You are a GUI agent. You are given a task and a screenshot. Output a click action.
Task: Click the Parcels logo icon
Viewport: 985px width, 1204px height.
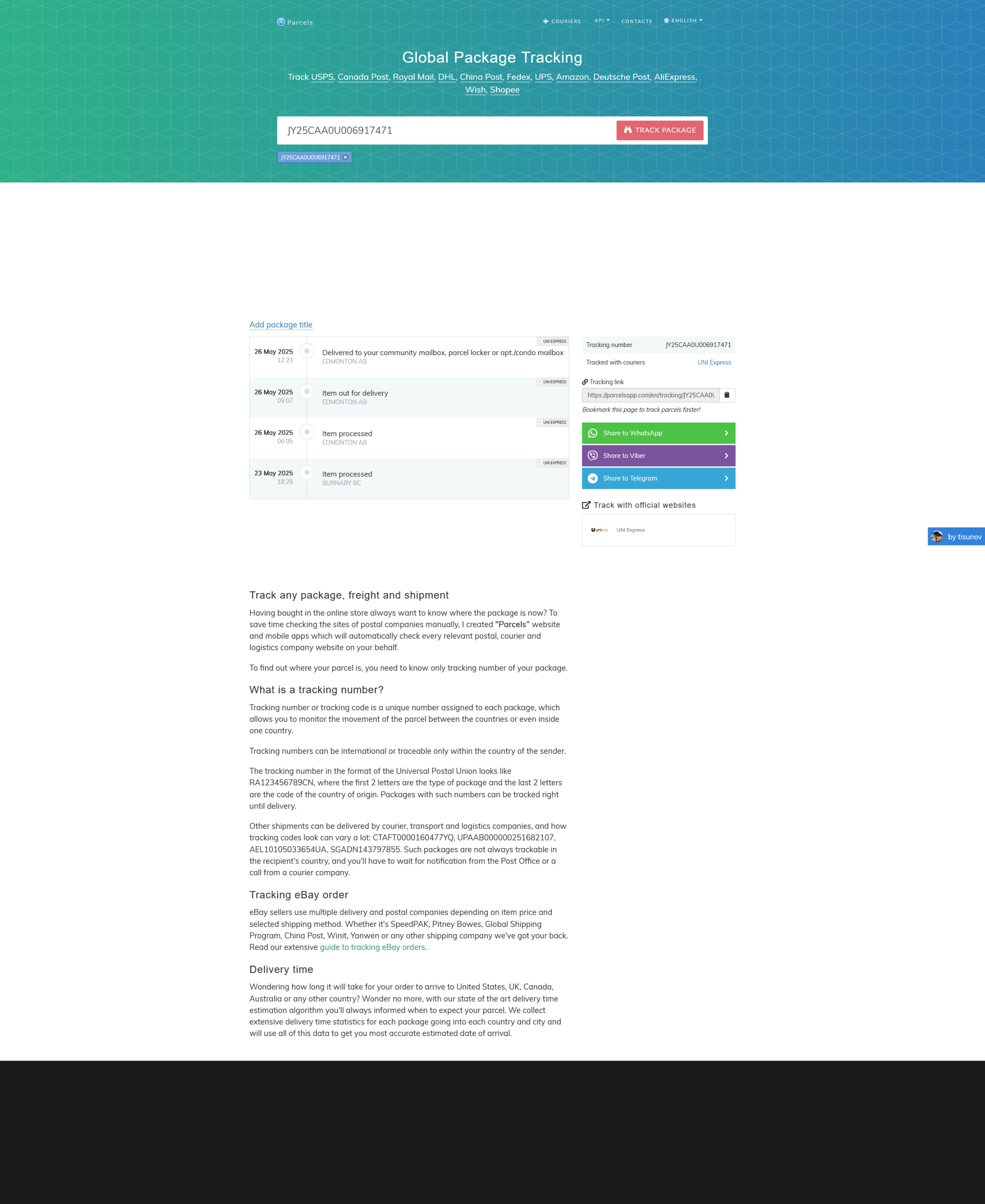(281, 22)
